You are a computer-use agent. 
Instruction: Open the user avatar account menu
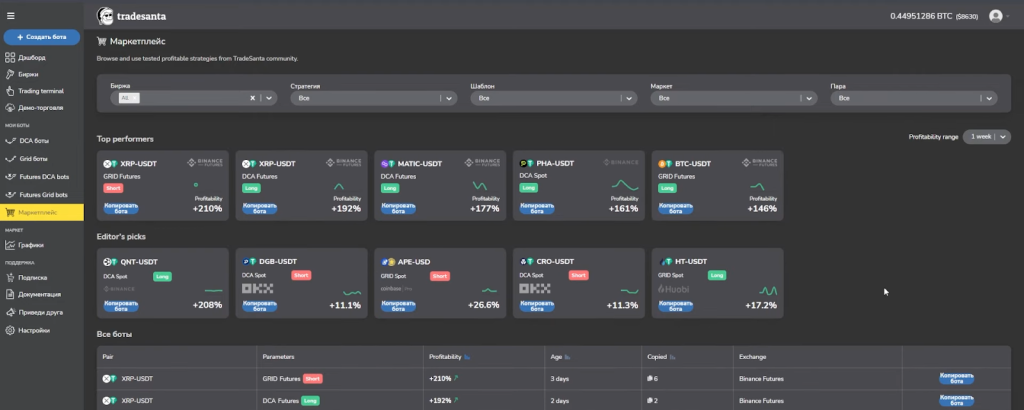[x=995, y=16]
